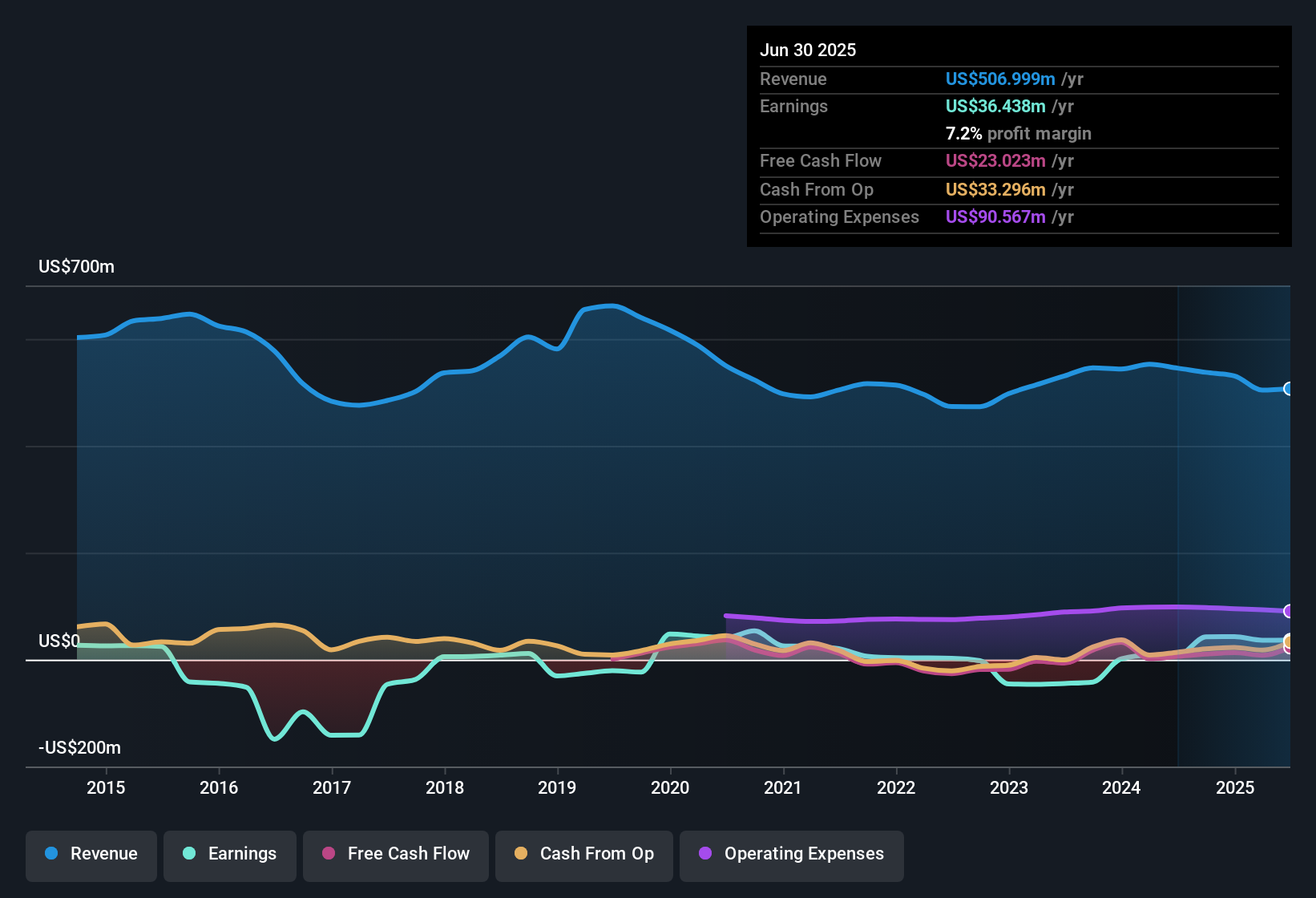Click the US$506.999m revenue value

click(x=999, y=79)
